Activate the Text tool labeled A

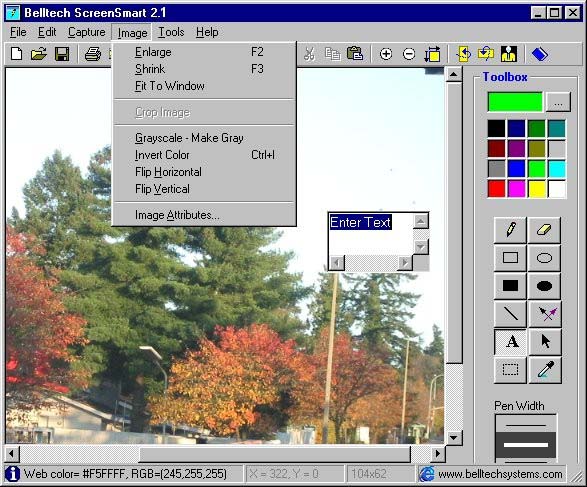point(511,342)
